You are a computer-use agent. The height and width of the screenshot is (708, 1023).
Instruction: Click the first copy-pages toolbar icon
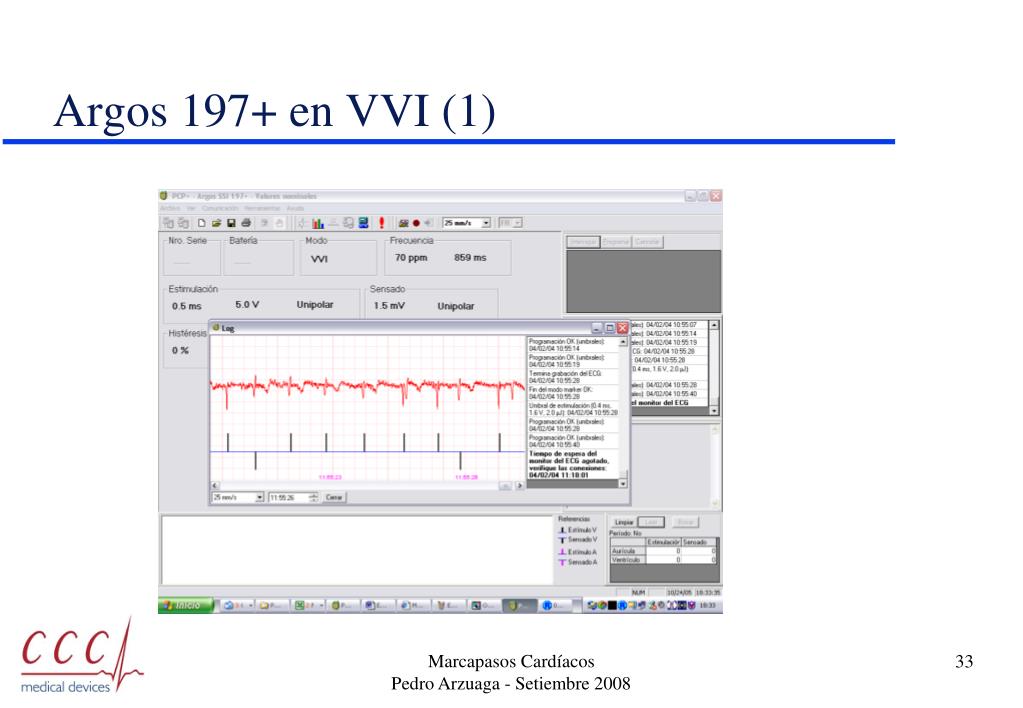pyautogui.click(x=168, y=223)
